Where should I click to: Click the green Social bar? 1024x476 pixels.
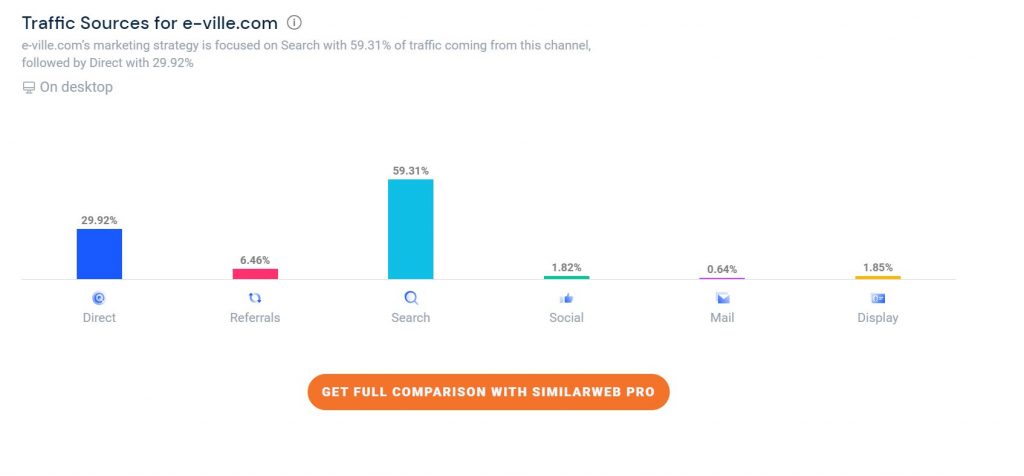click(x=566, y=277)
